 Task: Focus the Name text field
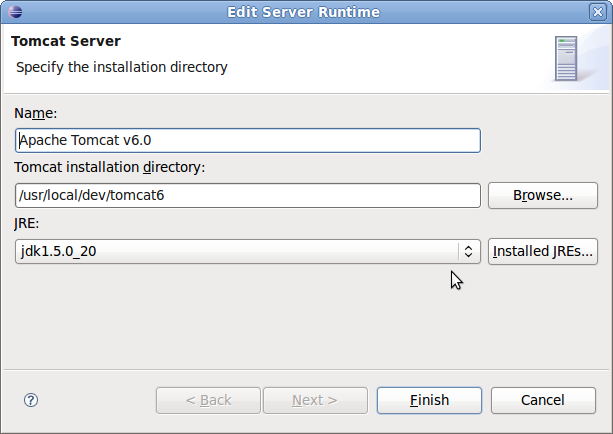click(248, 140)
